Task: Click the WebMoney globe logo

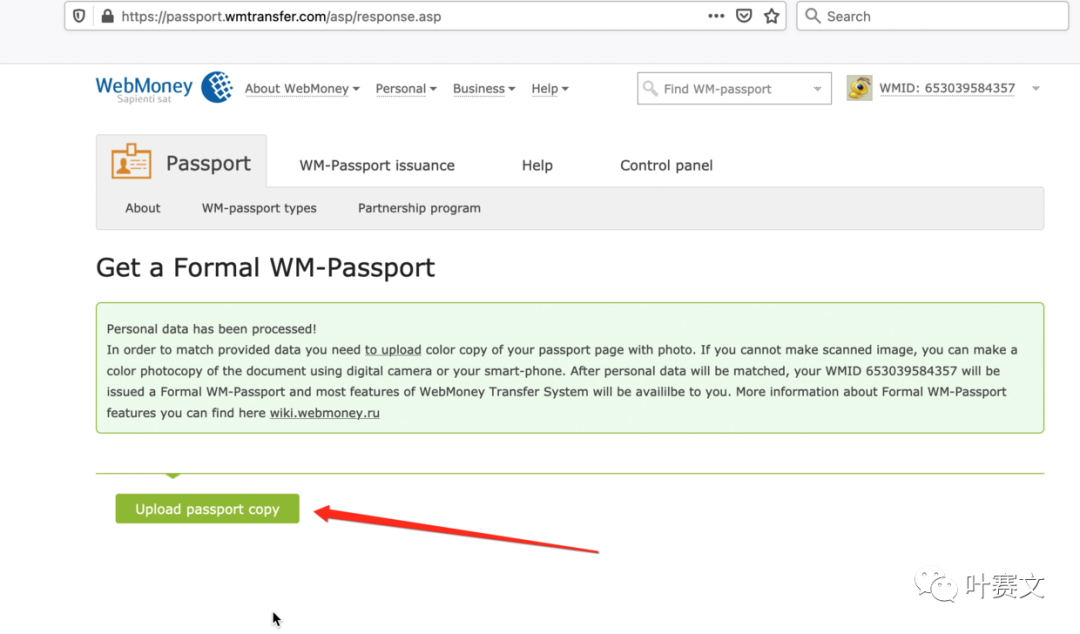Action: tap(217, 87)
